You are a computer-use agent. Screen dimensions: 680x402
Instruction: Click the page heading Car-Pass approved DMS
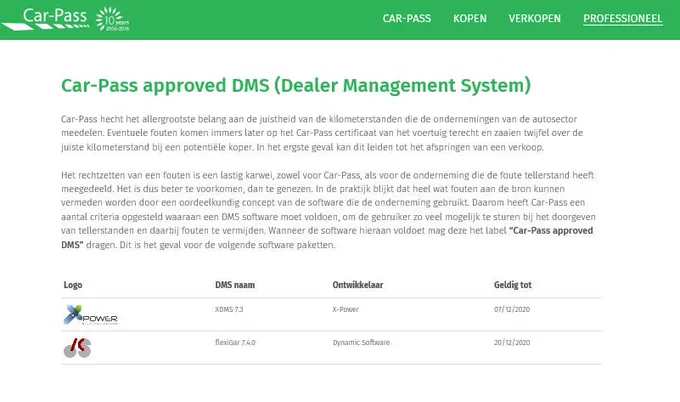click(296, 85)
